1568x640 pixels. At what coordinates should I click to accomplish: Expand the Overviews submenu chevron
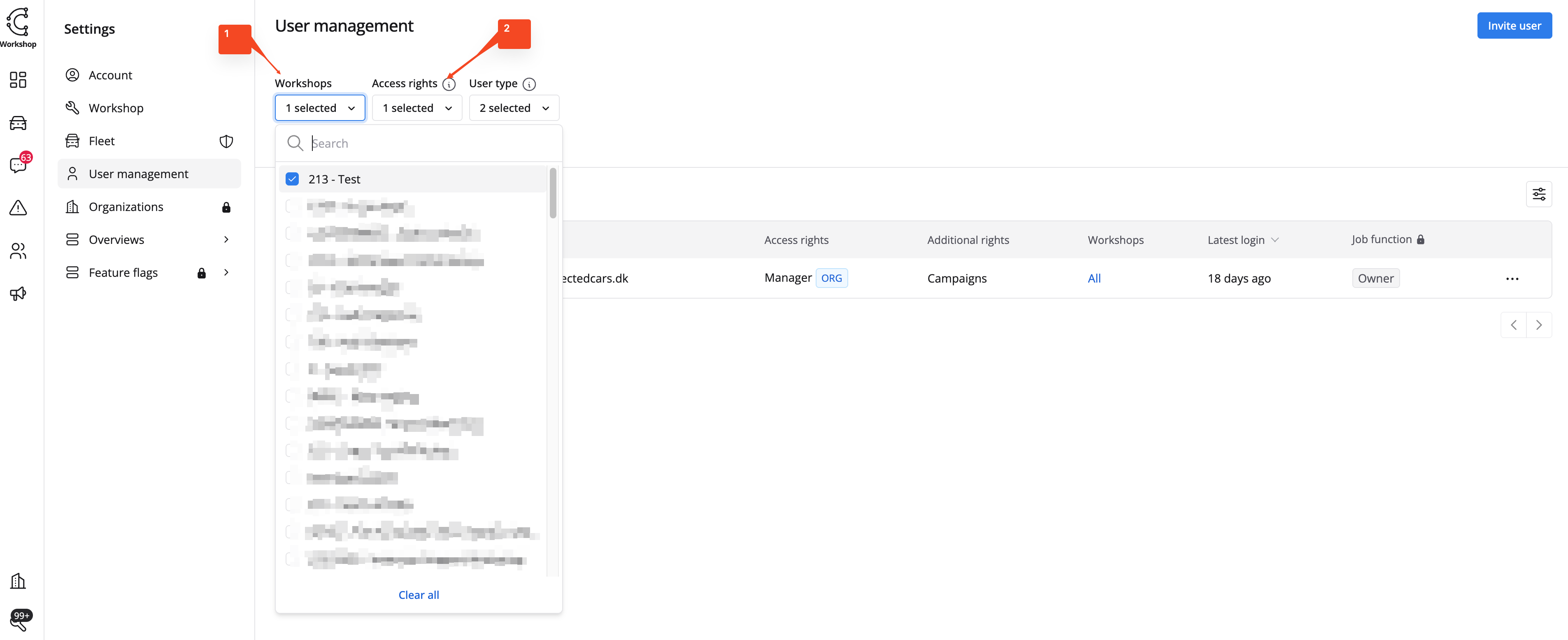click(226, 240)
